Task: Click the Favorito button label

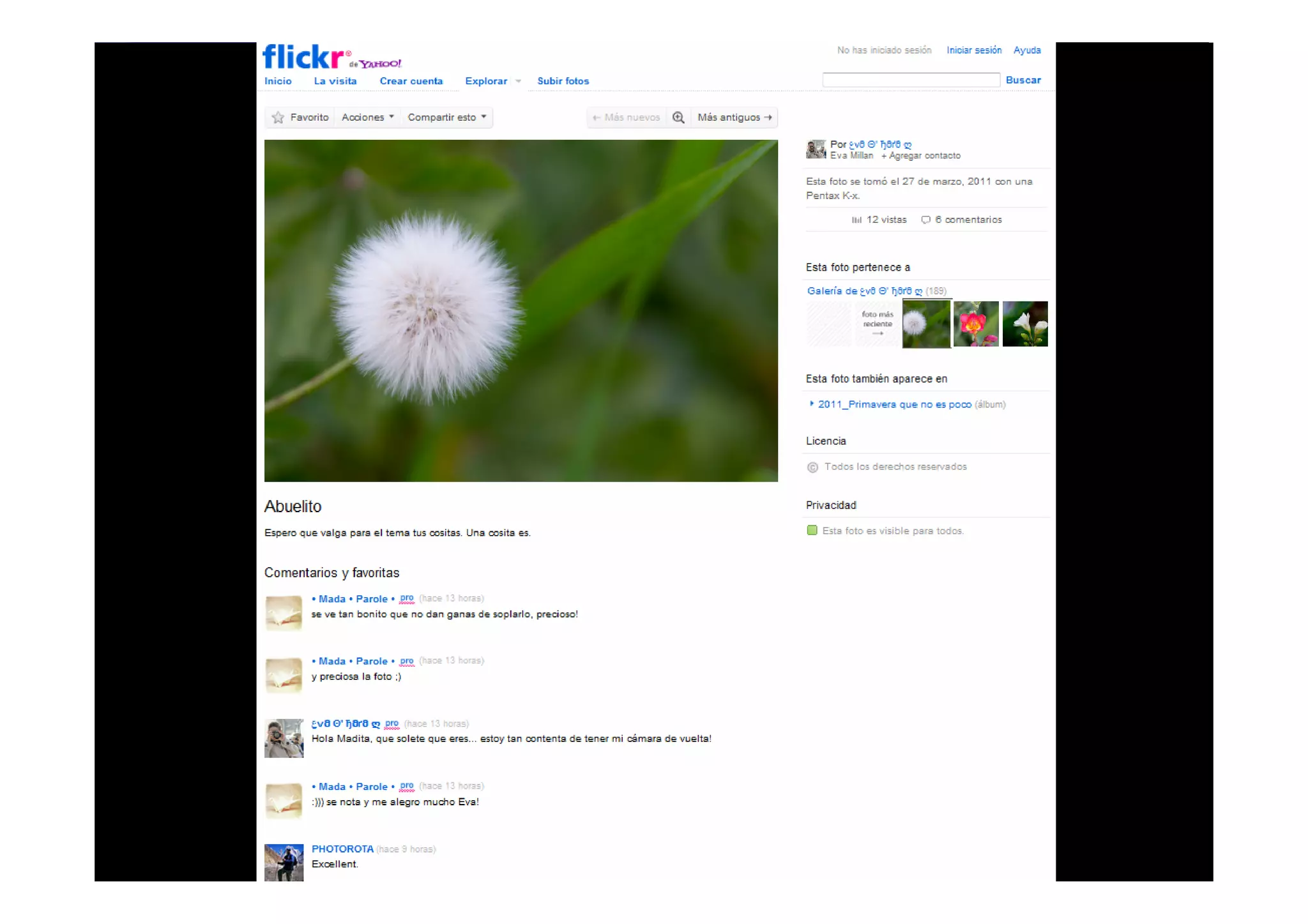Action: pyautogui.click(x=309, y=117)
